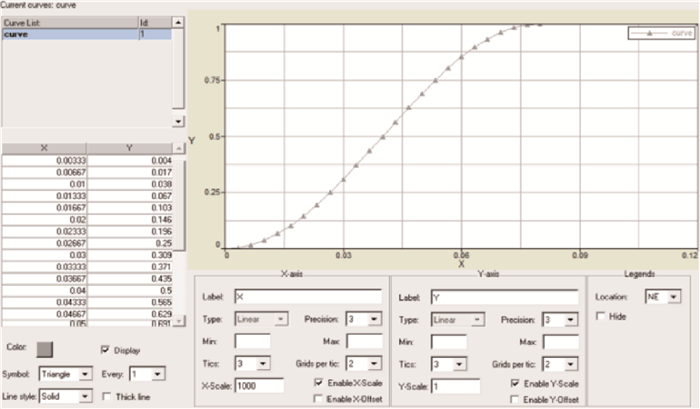Toggle the Enable Y-Scale checkbox
The image size is (700, 409).
516,383
